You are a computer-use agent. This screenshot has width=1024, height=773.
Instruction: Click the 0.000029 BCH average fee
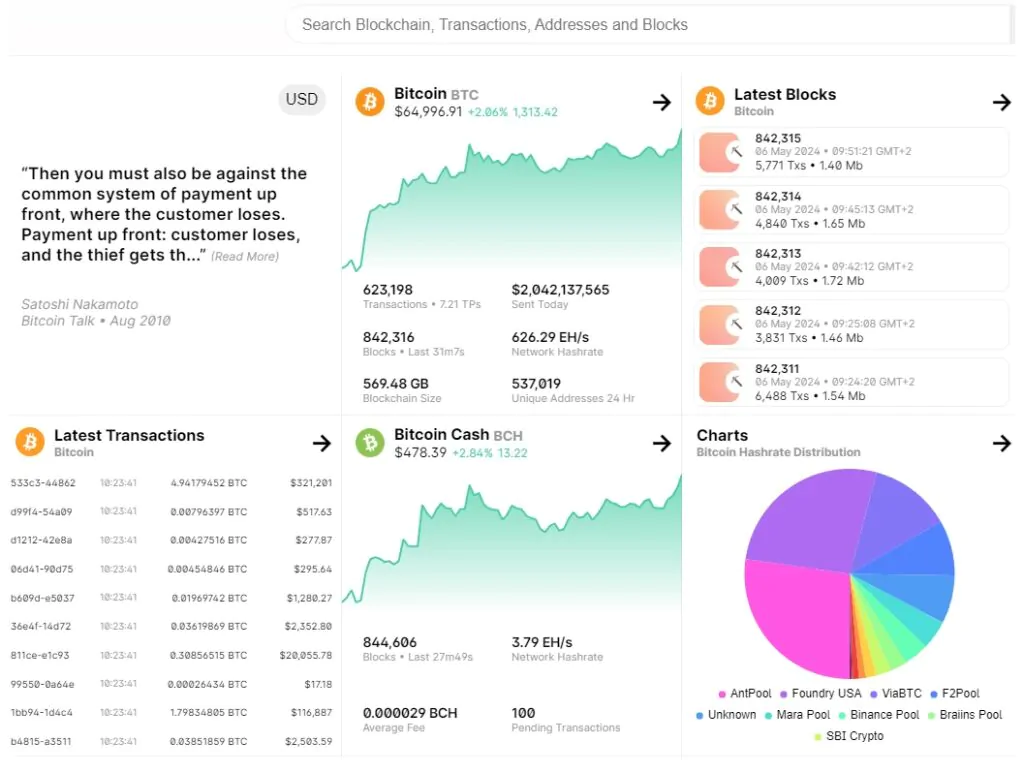pos(410,713)
